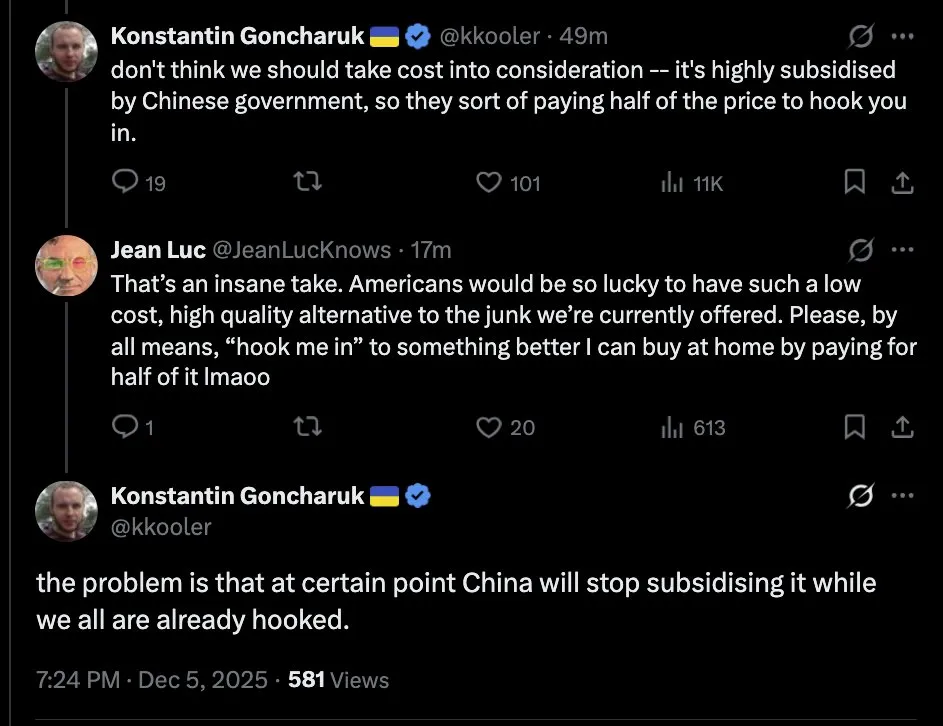Open more options on the main tweet
The height and width of the screenshot is (726, 943).
click(x=902, y=495)
